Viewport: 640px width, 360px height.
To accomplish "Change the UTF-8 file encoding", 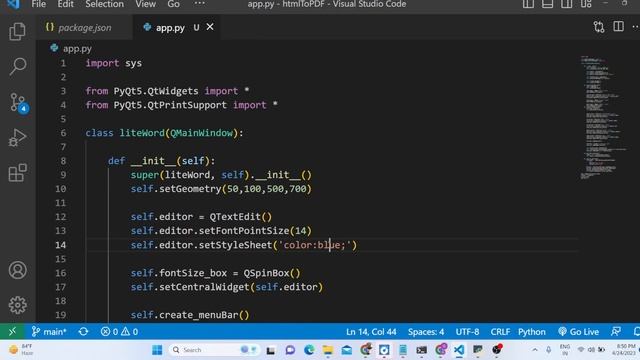I will [x=467, y=331].
